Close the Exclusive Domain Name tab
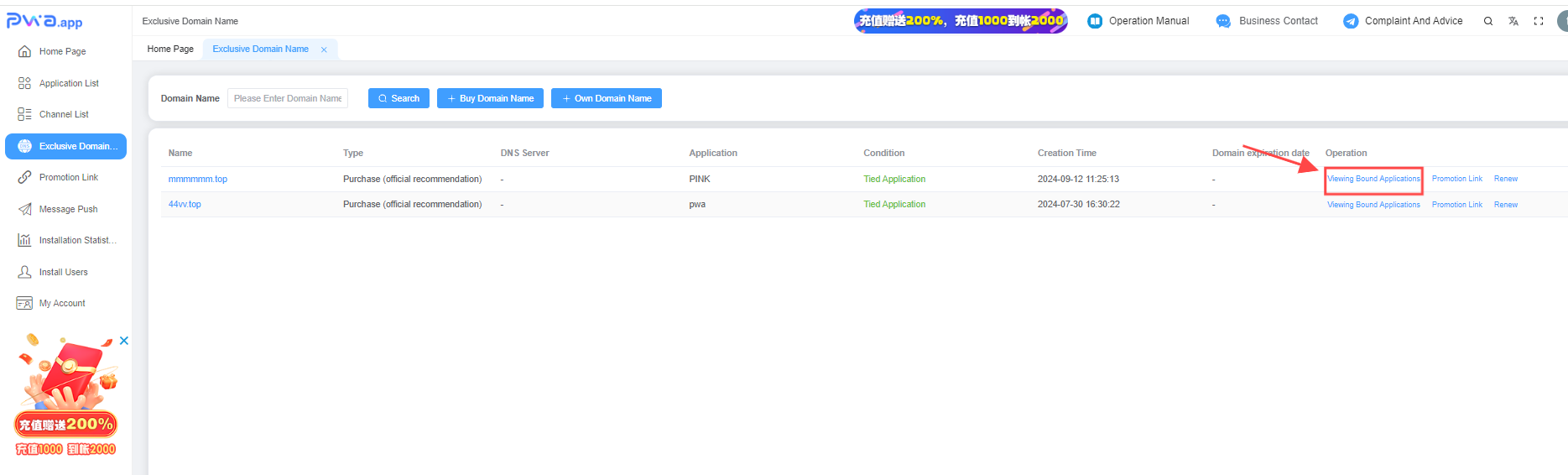This screenshot has height=475, width=1568. click(324, 50)
